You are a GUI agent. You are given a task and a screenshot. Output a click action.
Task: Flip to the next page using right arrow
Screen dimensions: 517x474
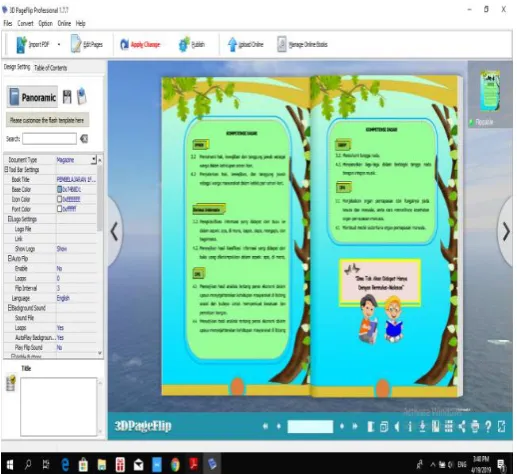tap(506, 231)
